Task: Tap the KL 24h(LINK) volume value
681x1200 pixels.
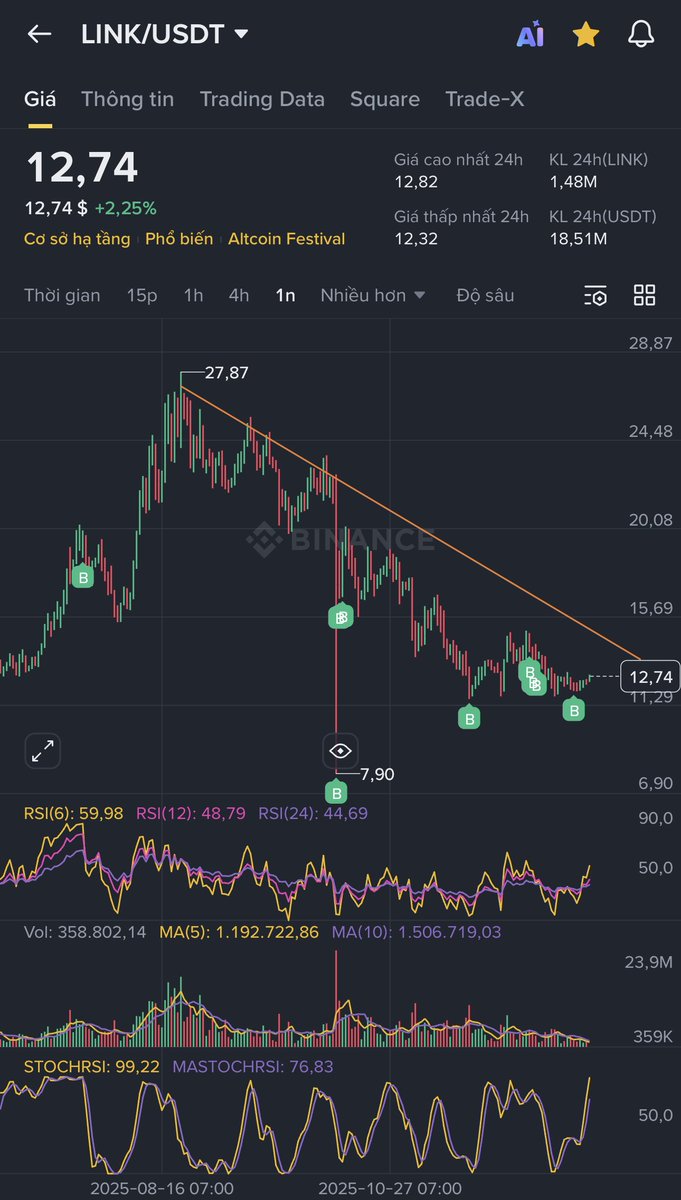Action: [x=573, y=182]
